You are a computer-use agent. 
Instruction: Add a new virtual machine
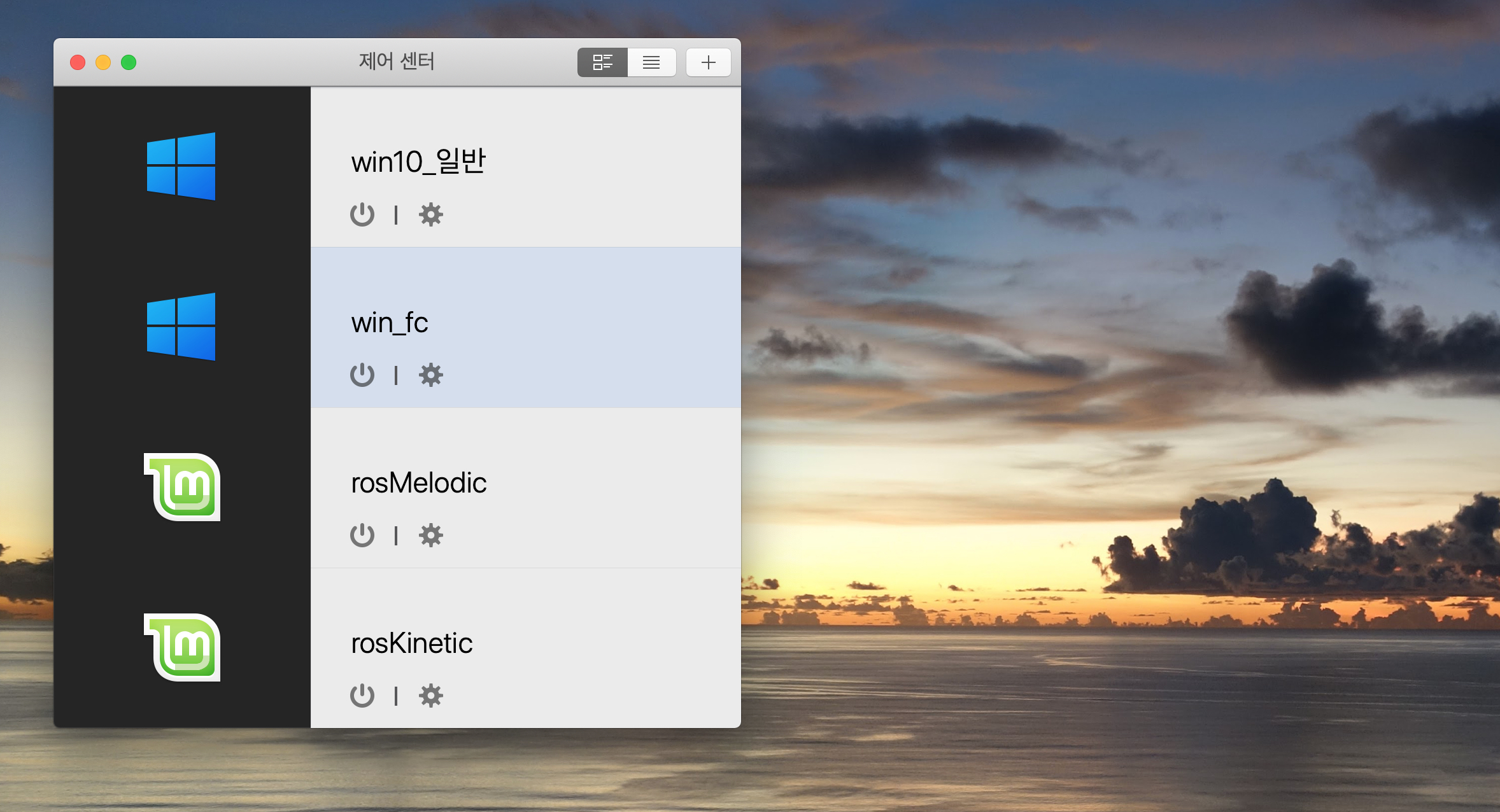(x=708, y=62)
